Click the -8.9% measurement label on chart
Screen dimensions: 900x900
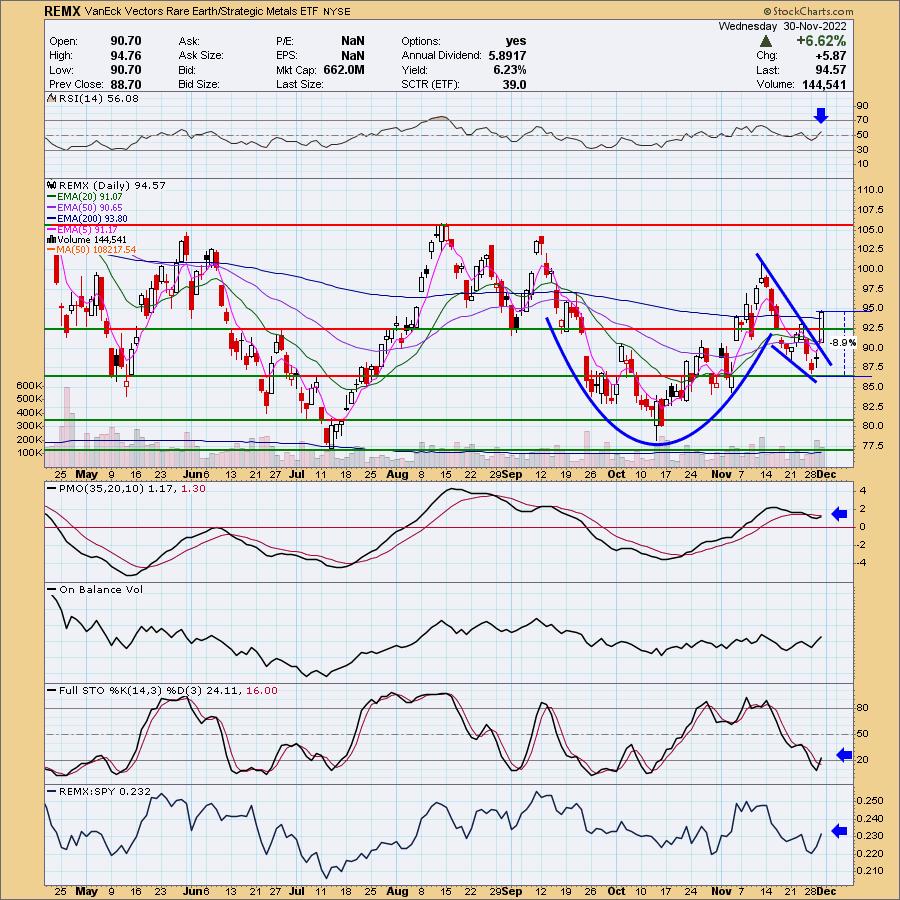pyautogui.click(x=843, y=343)
